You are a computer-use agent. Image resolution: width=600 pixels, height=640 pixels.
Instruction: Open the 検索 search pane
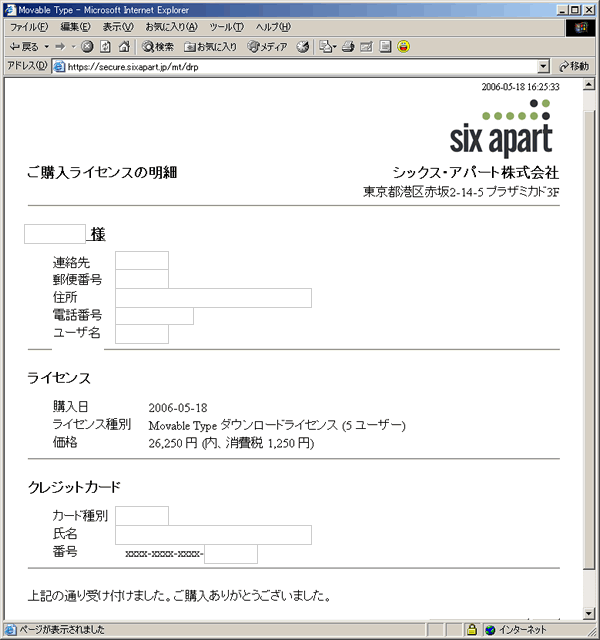click(158, 47)
